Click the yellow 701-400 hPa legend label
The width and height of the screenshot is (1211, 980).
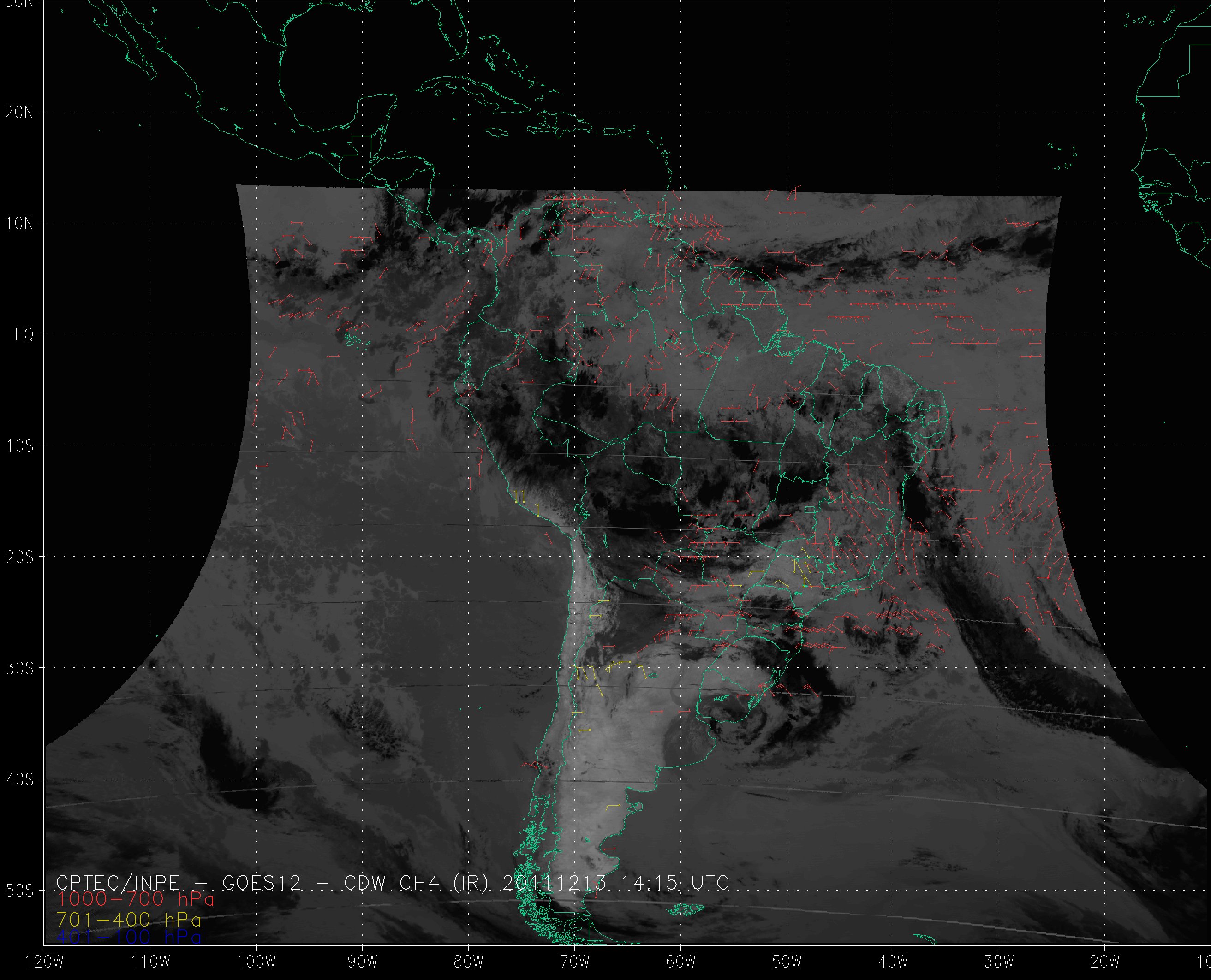(x=129, y=920)
